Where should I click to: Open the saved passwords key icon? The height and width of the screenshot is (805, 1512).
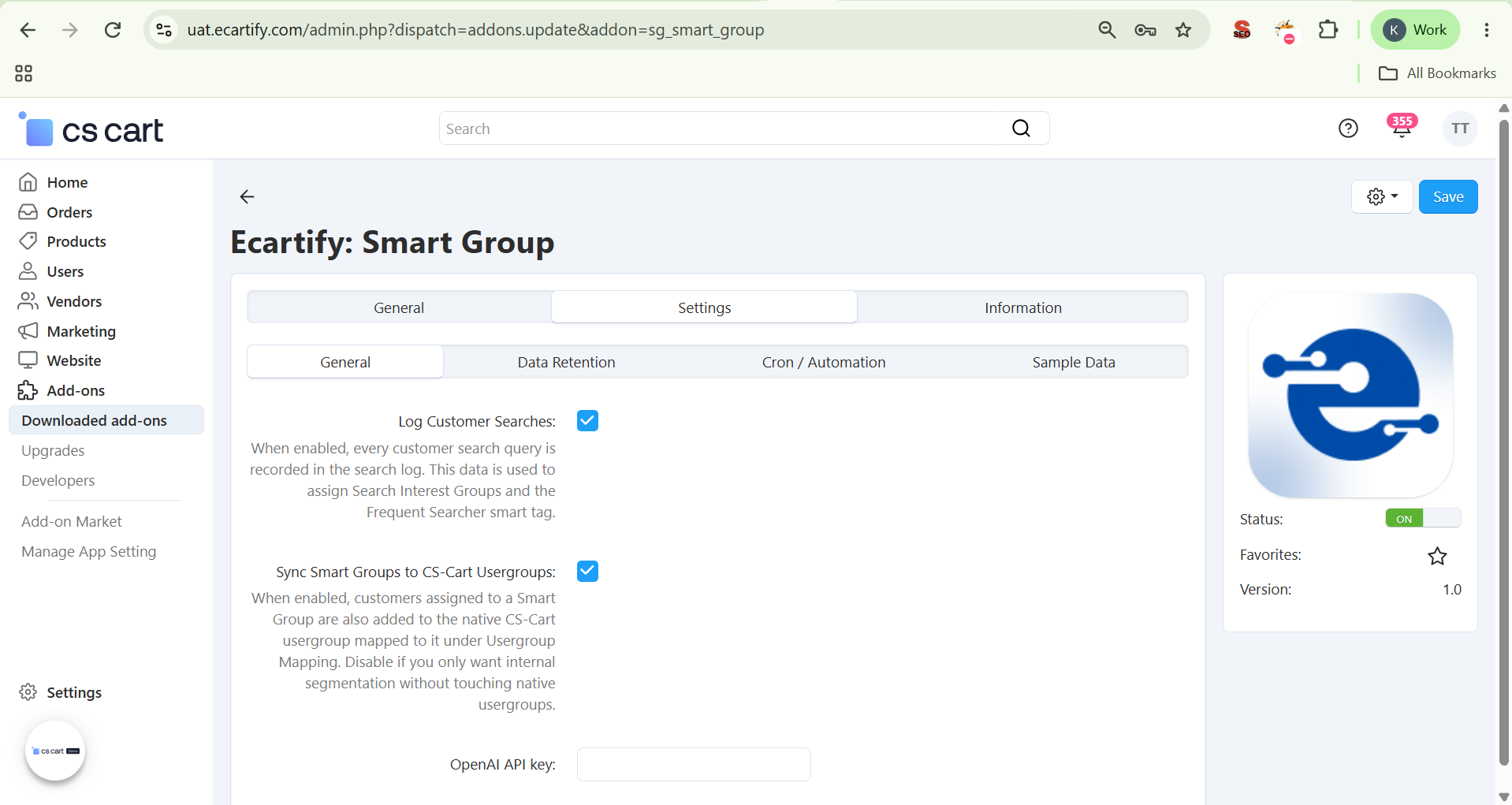pyautogui.click(x=1145, y=30)
